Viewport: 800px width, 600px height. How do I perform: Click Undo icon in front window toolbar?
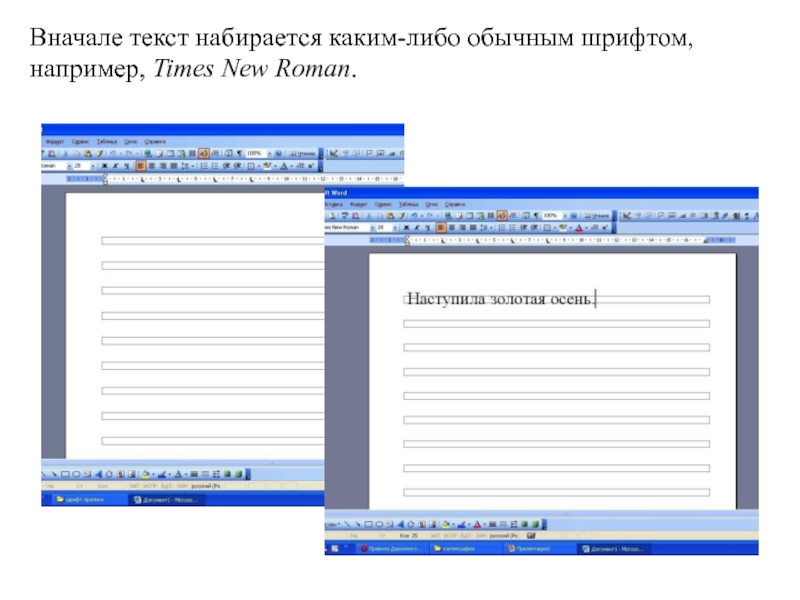[x=414, y=216]
